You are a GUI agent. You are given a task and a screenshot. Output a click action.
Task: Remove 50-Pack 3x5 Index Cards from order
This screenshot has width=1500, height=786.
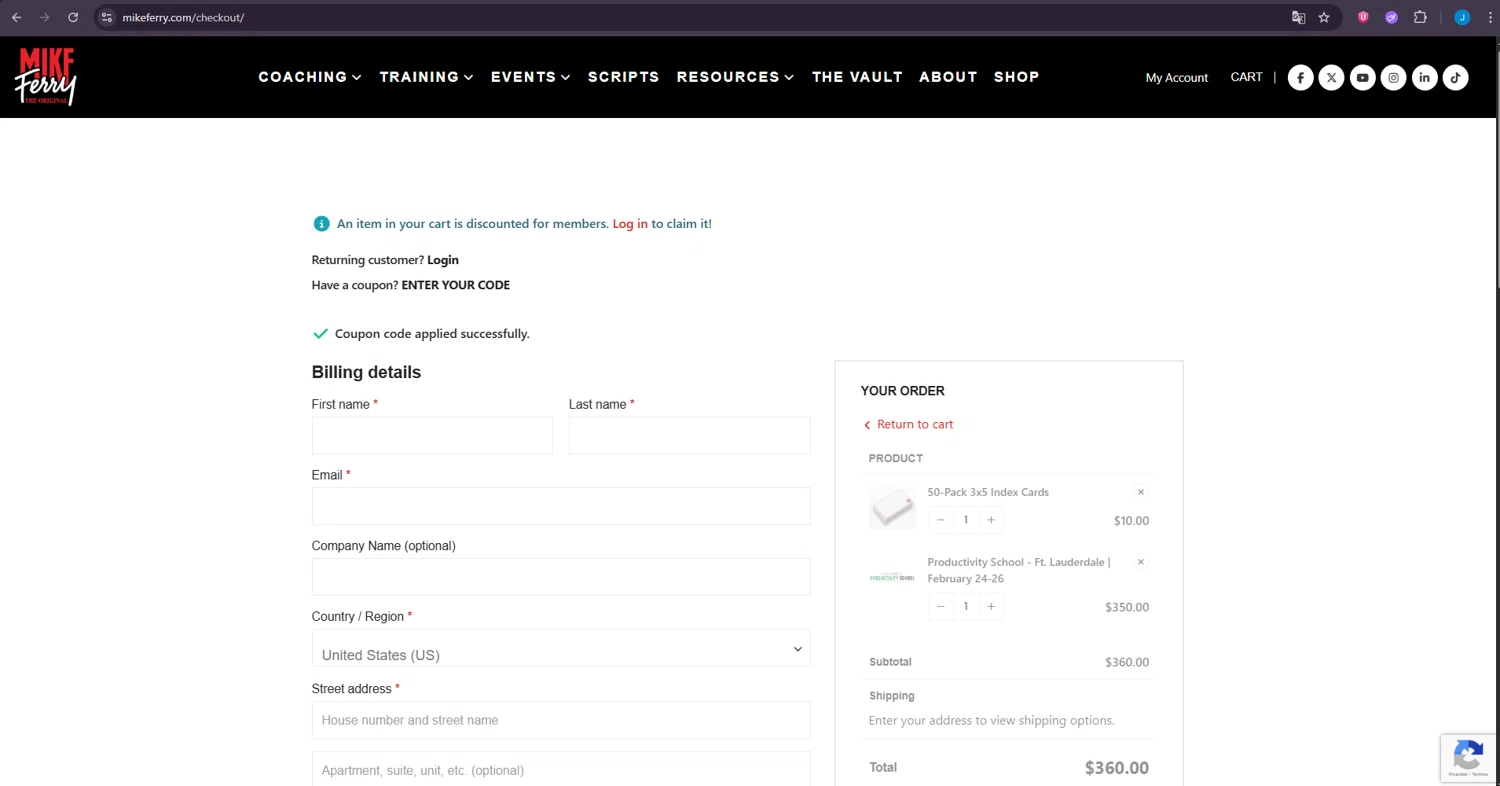coord(1141,492)
